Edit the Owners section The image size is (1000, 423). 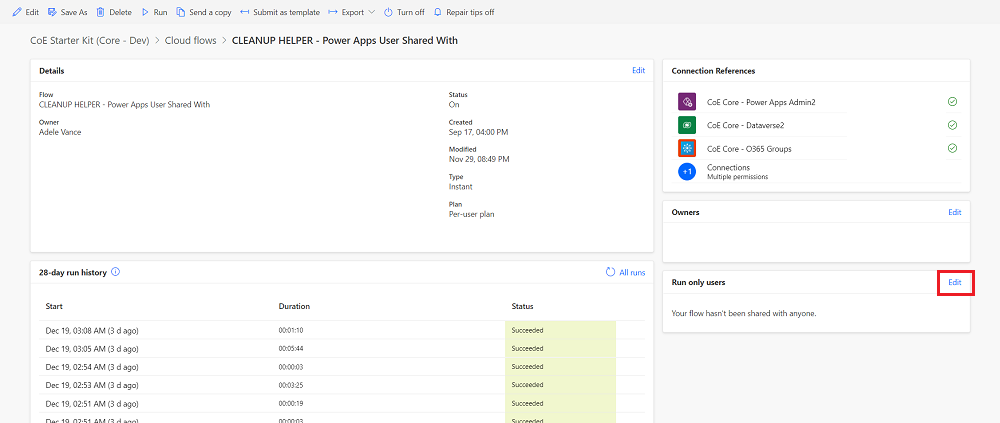point(955,212)
